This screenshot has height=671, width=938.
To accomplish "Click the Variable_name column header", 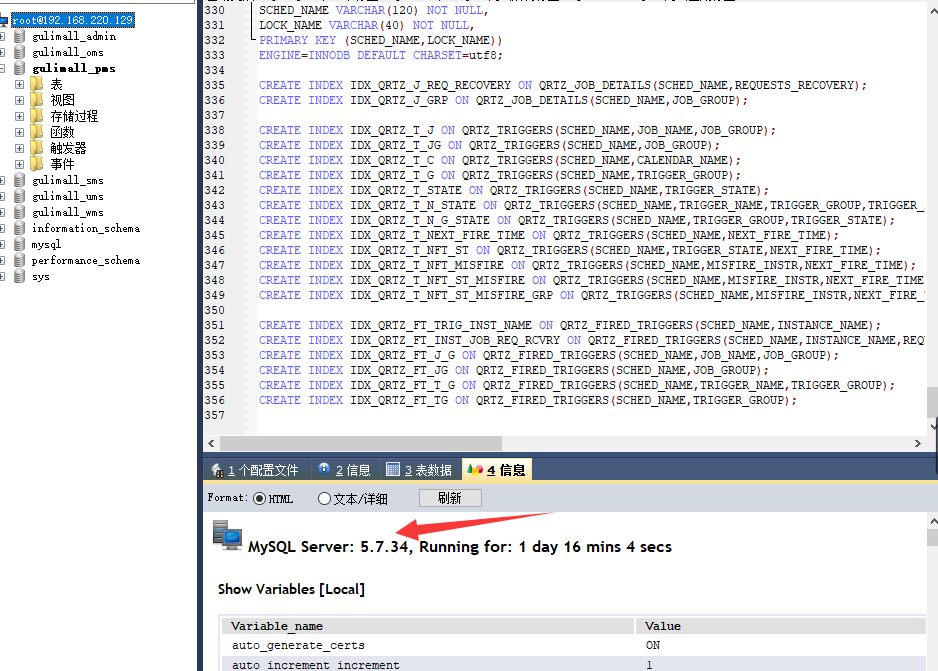I will point(428,626).
